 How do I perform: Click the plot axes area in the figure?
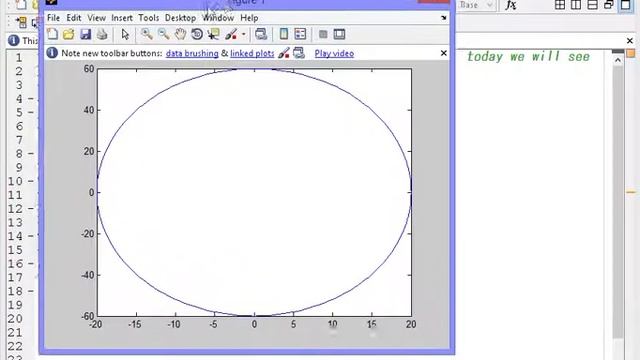point(254,192)
